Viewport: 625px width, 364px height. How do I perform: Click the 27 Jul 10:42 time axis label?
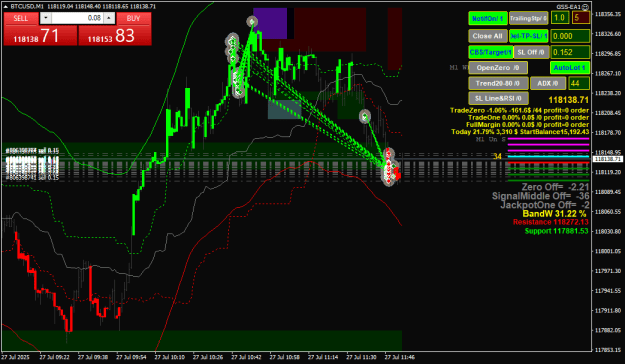246,357
